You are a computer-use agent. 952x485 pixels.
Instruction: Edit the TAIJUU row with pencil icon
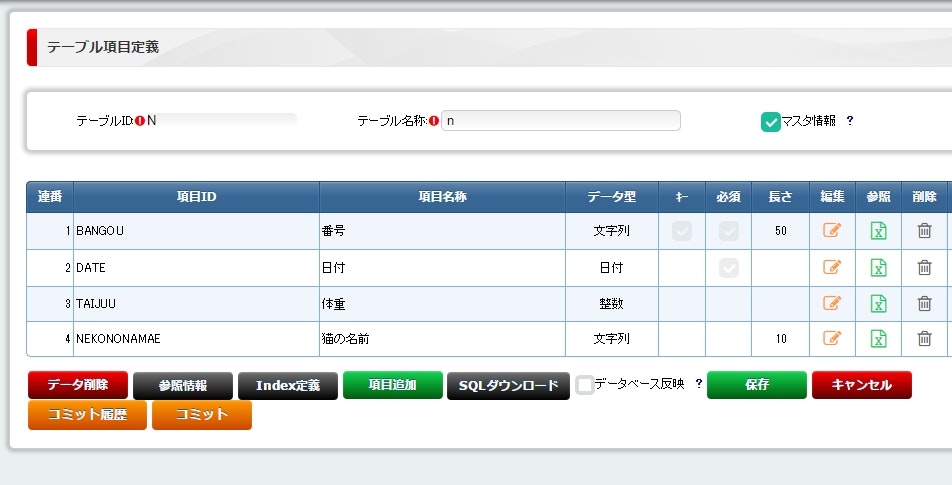click(832, 303)
